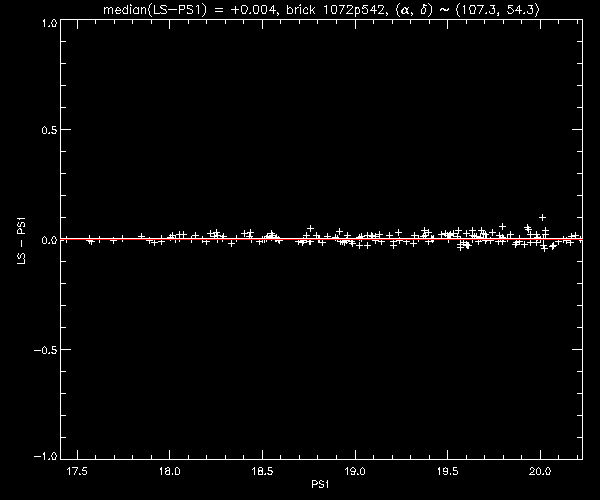The image size is (600, 500).
Task: Click the y-axis tick label 0.5
Action: pos(49,130)
